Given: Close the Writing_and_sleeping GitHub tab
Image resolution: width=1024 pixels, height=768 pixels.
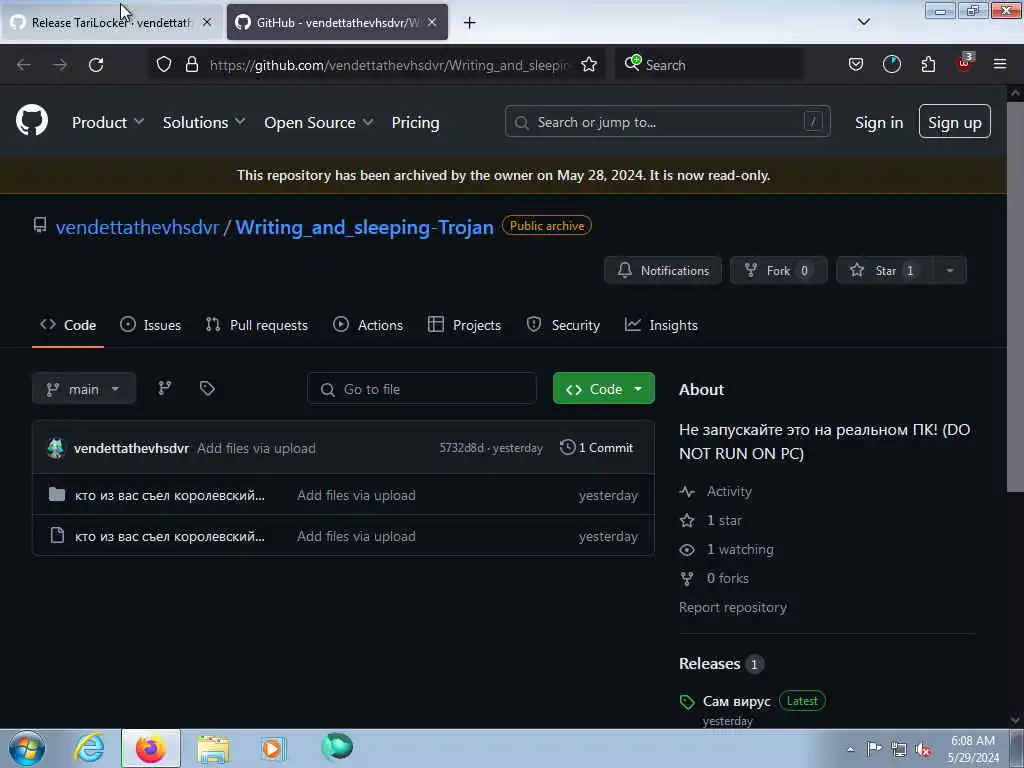Looking at the screenshot, I should point(432,22).
